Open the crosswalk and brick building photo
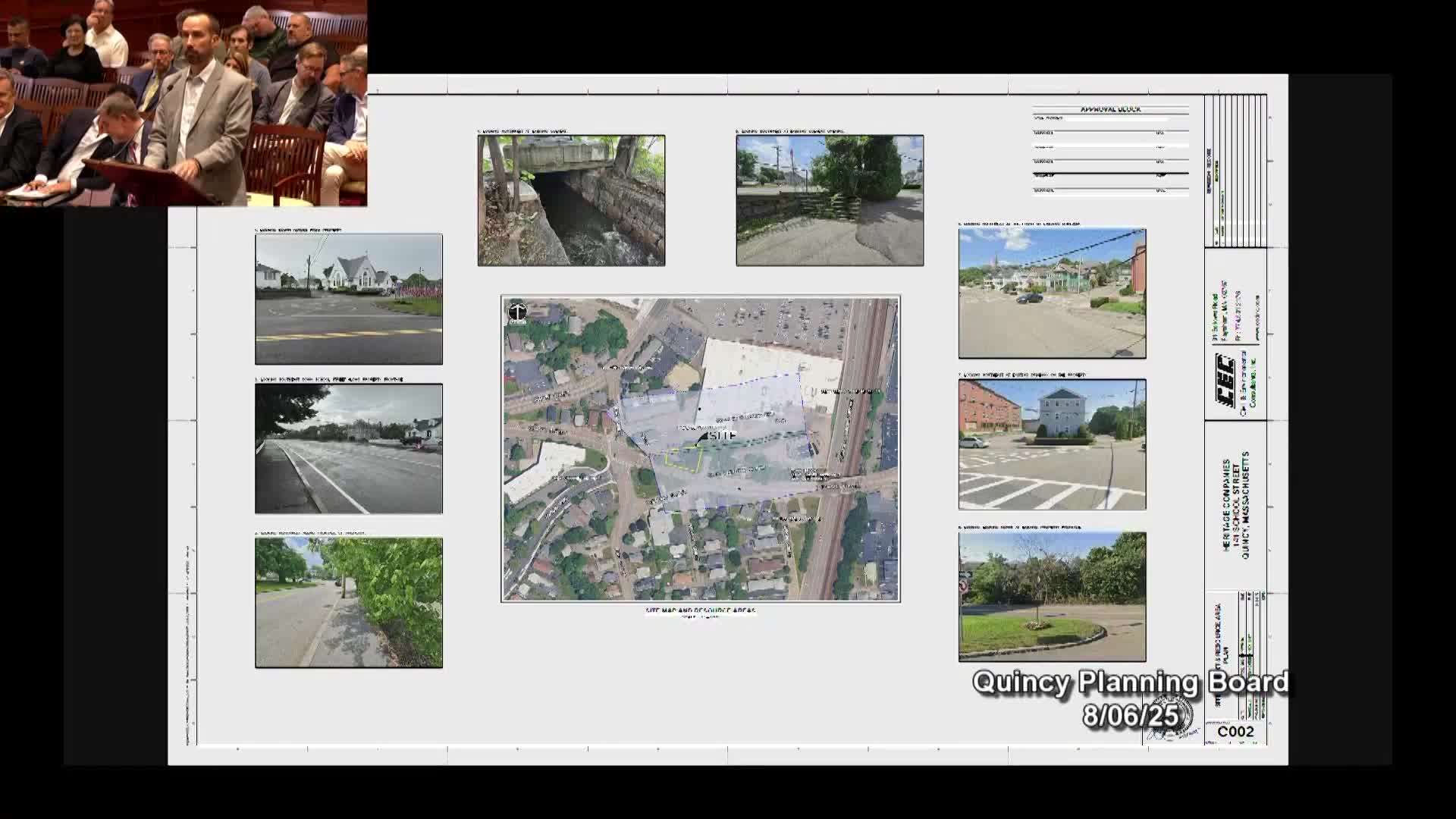The width and height of the screenshot is (1456, 819). pyautogui.click(x=1052, y=444)
